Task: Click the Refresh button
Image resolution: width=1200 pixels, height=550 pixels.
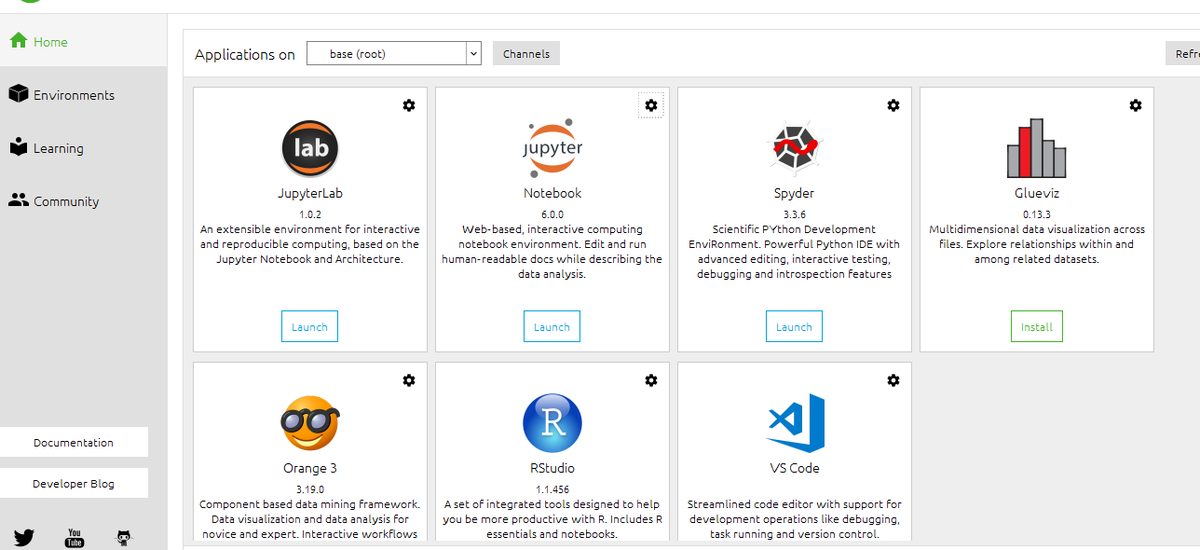Action: pos(1183,54)
